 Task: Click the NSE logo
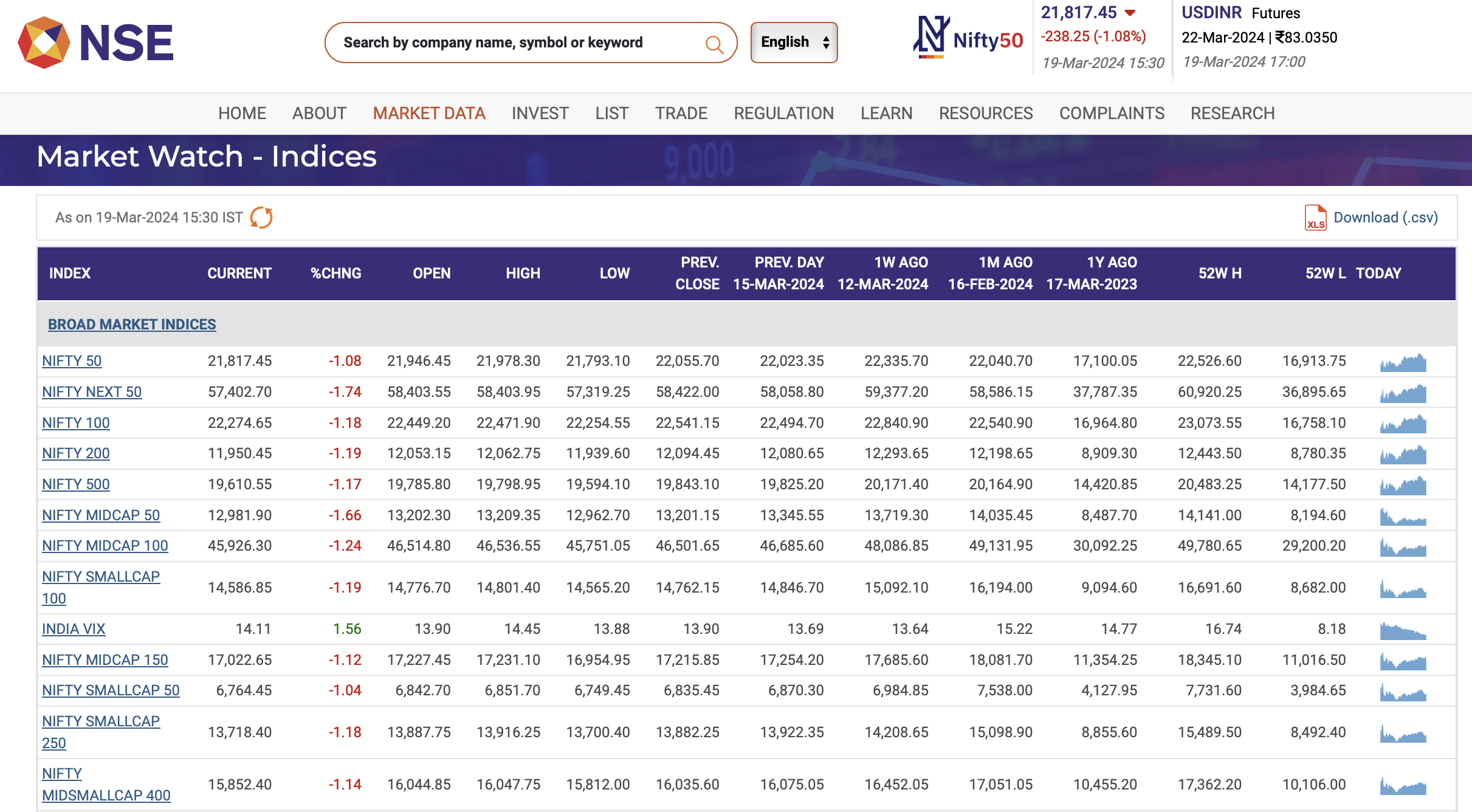click(96, 43)
